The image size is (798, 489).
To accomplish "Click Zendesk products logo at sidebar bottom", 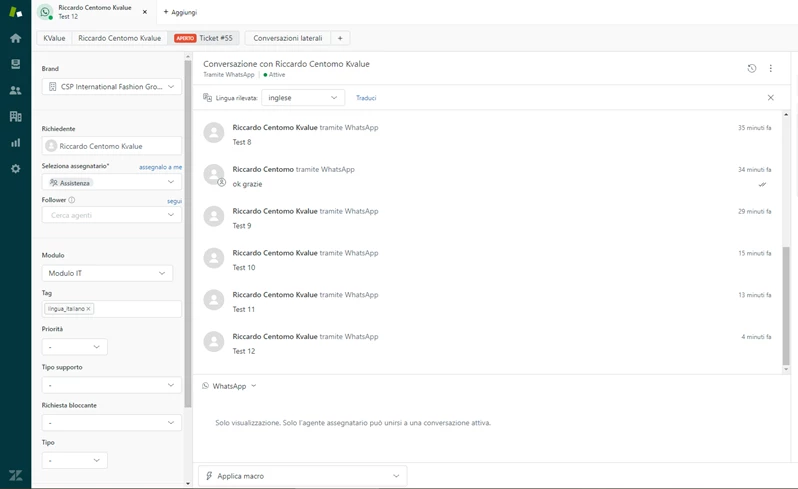I will pyautogui.click(x=15, y=475).
